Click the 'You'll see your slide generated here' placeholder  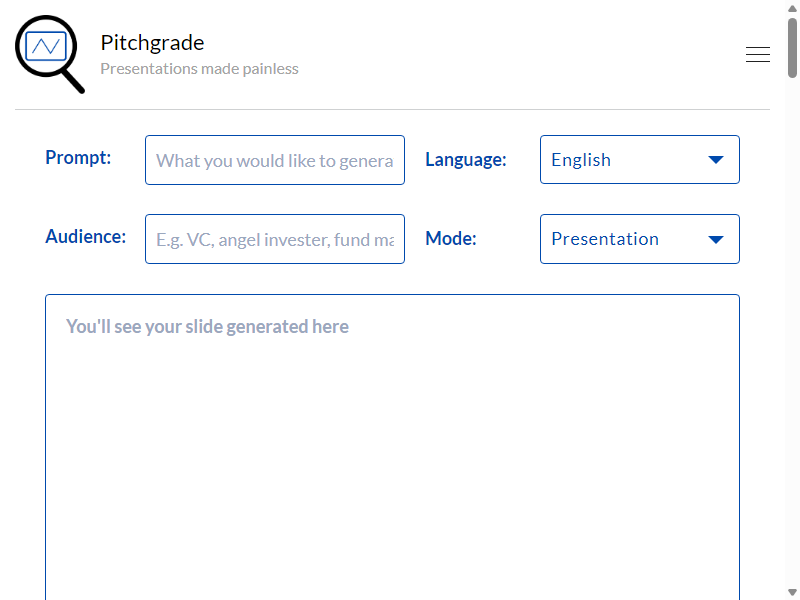click(x=207, y=327)
